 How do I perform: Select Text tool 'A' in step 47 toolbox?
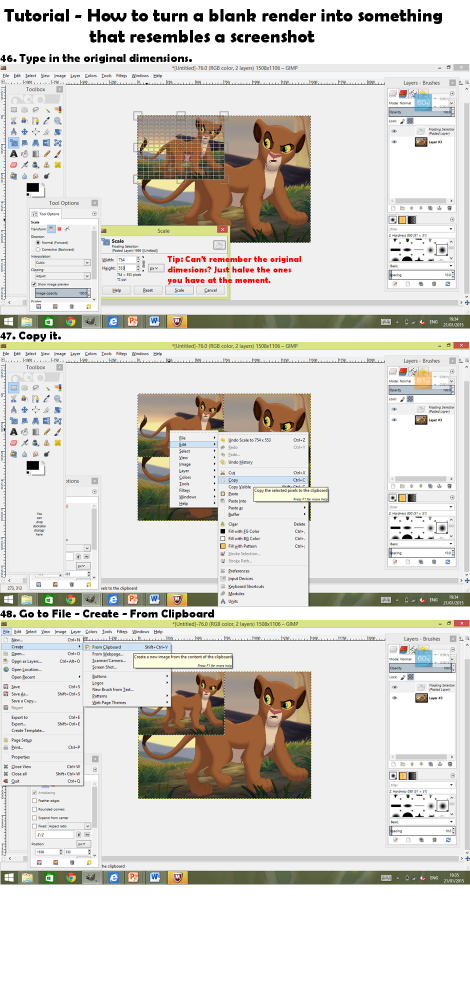point(14,432)
